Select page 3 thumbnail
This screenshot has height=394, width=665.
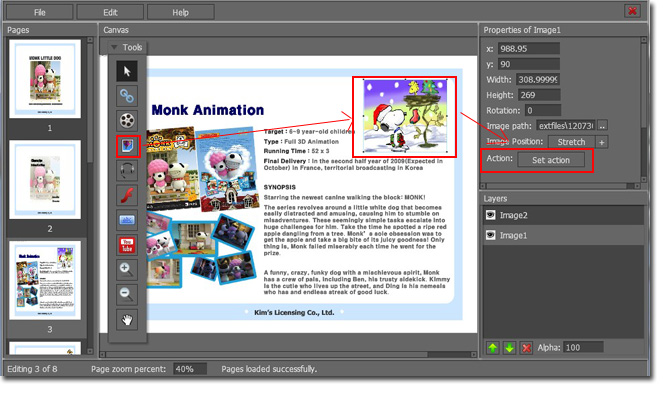45,280
